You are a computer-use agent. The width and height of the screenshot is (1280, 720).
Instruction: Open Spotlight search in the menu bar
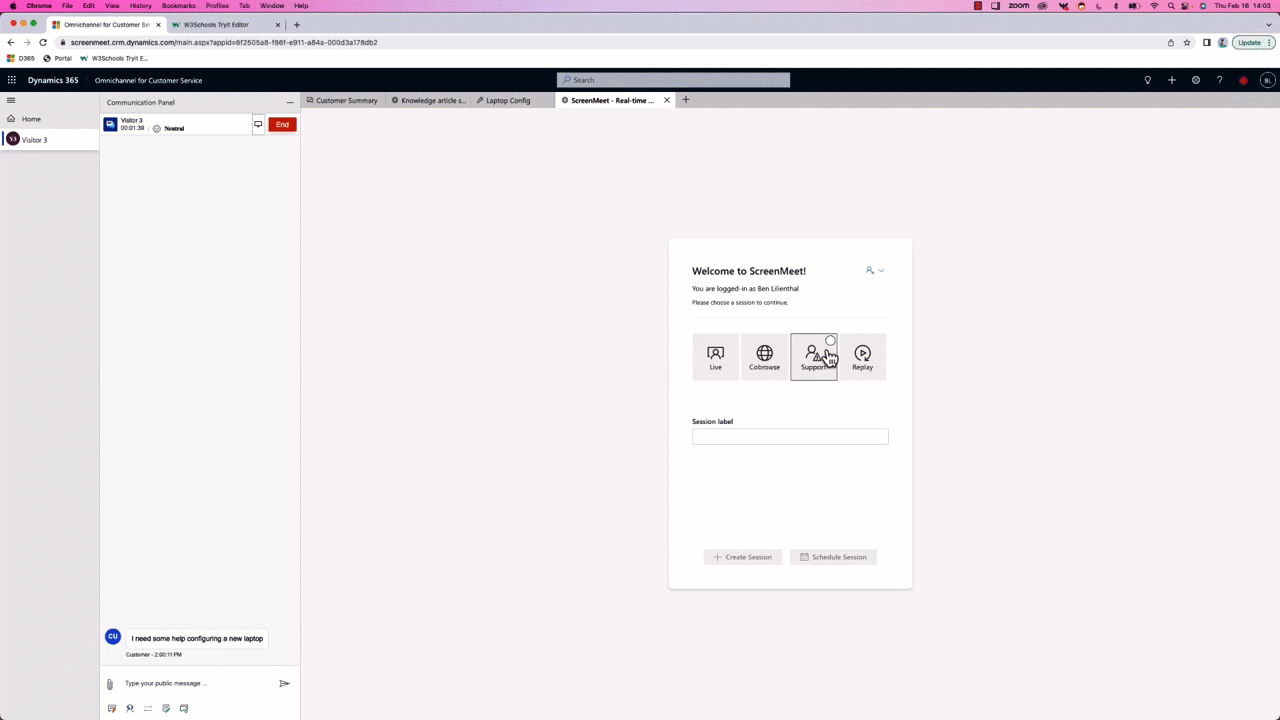click(1171, 5)
